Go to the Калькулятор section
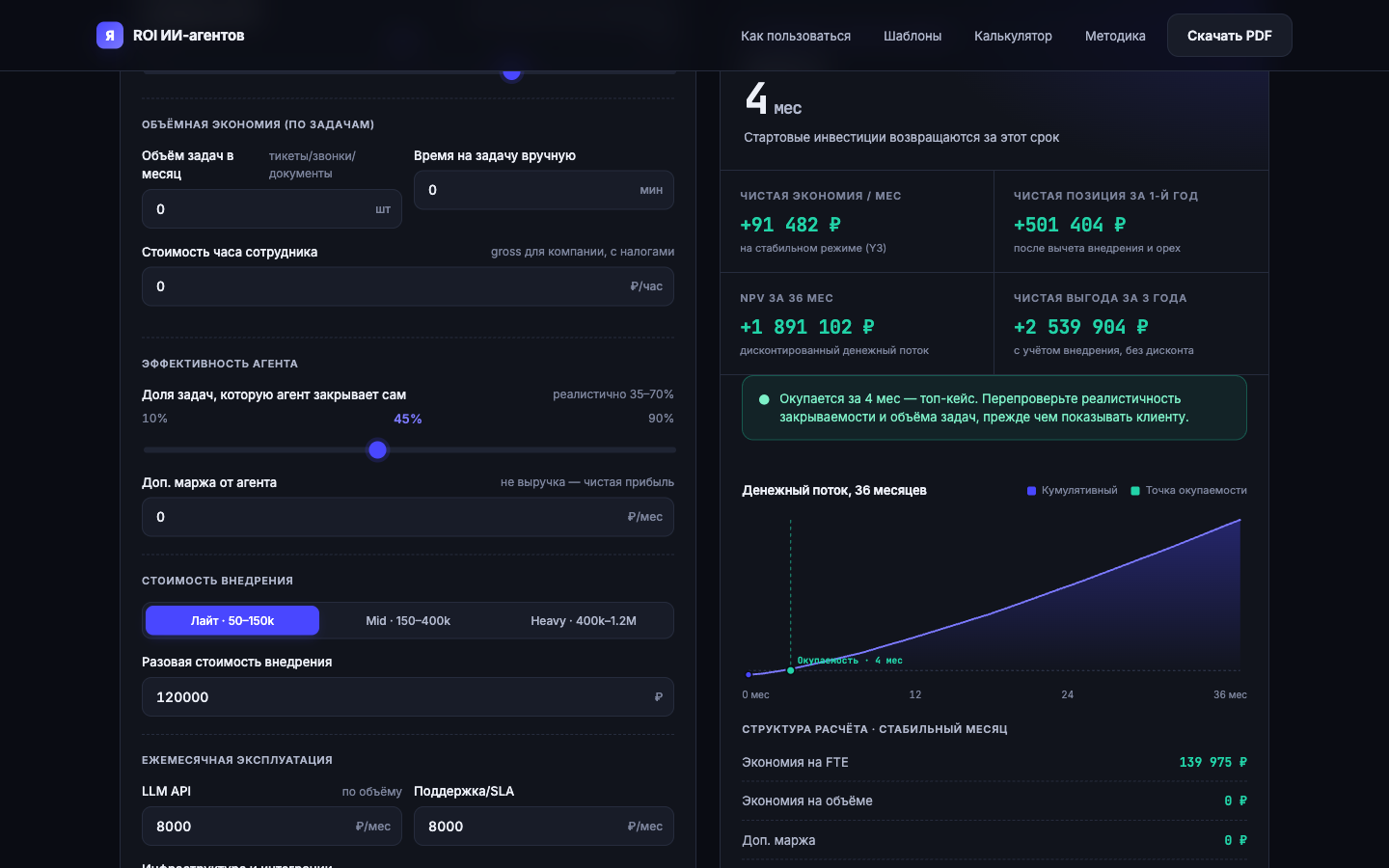The width and height of the screenshot is (1389, 868). (1013, 36)
